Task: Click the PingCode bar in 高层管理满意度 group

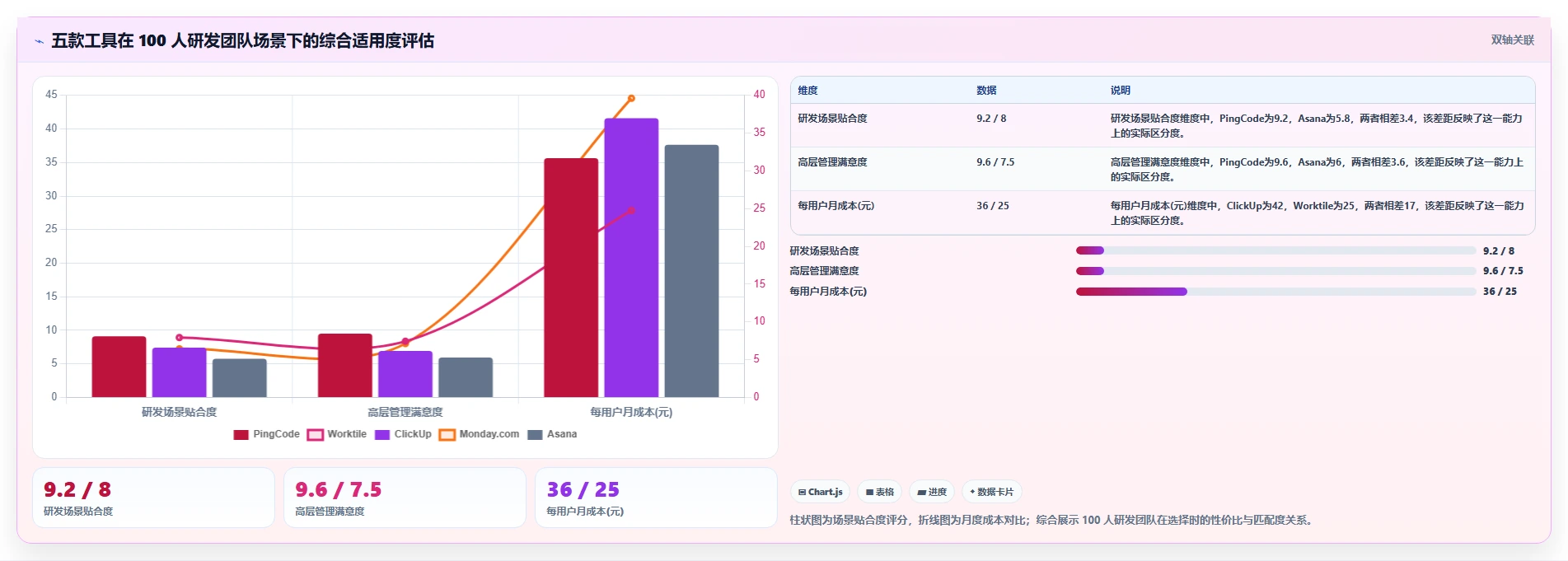Action: 345,365
